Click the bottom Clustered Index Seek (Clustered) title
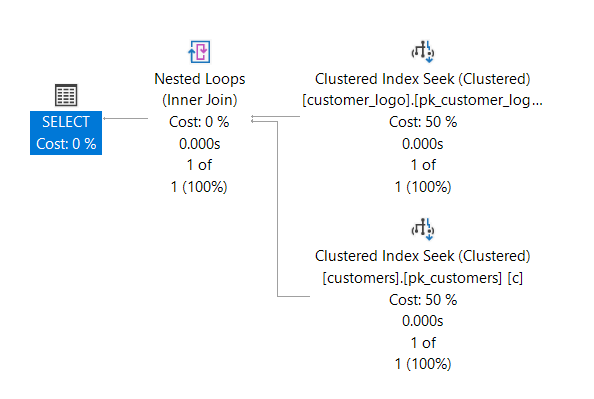 pyautogui.click(x=422, y=256)
